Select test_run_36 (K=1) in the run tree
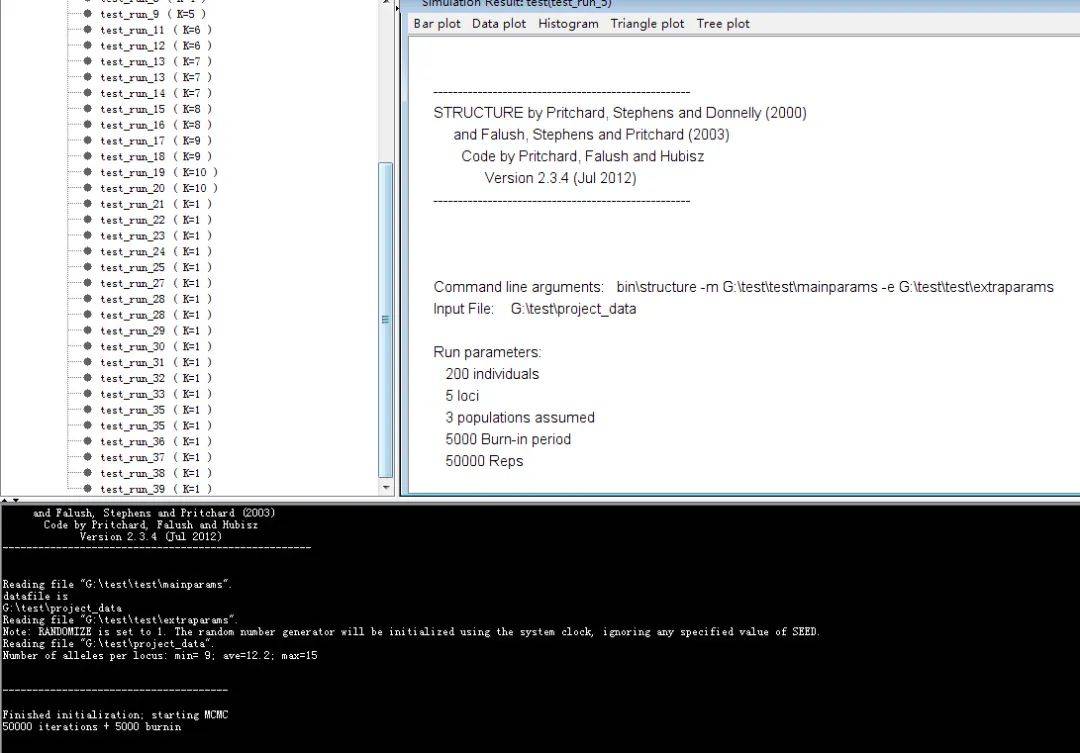The image size is (1080, 753). point(156,442)
